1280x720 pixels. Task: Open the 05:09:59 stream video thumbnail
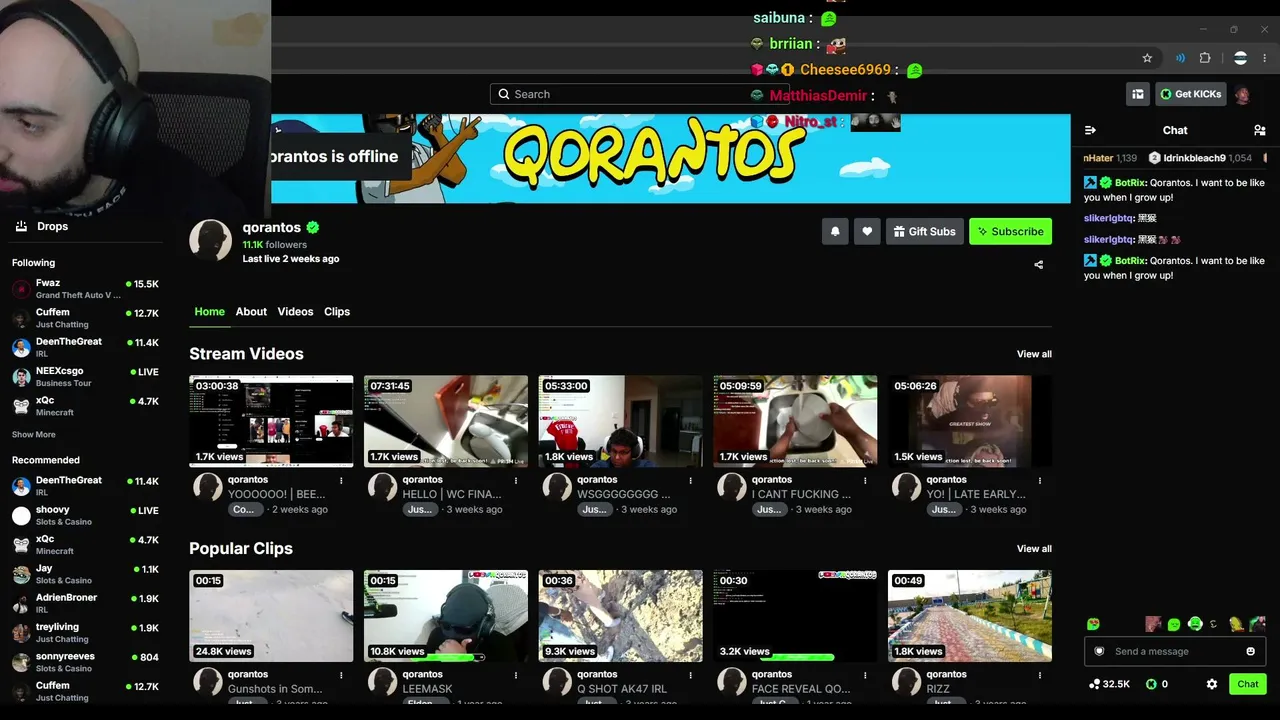point(795,421)
